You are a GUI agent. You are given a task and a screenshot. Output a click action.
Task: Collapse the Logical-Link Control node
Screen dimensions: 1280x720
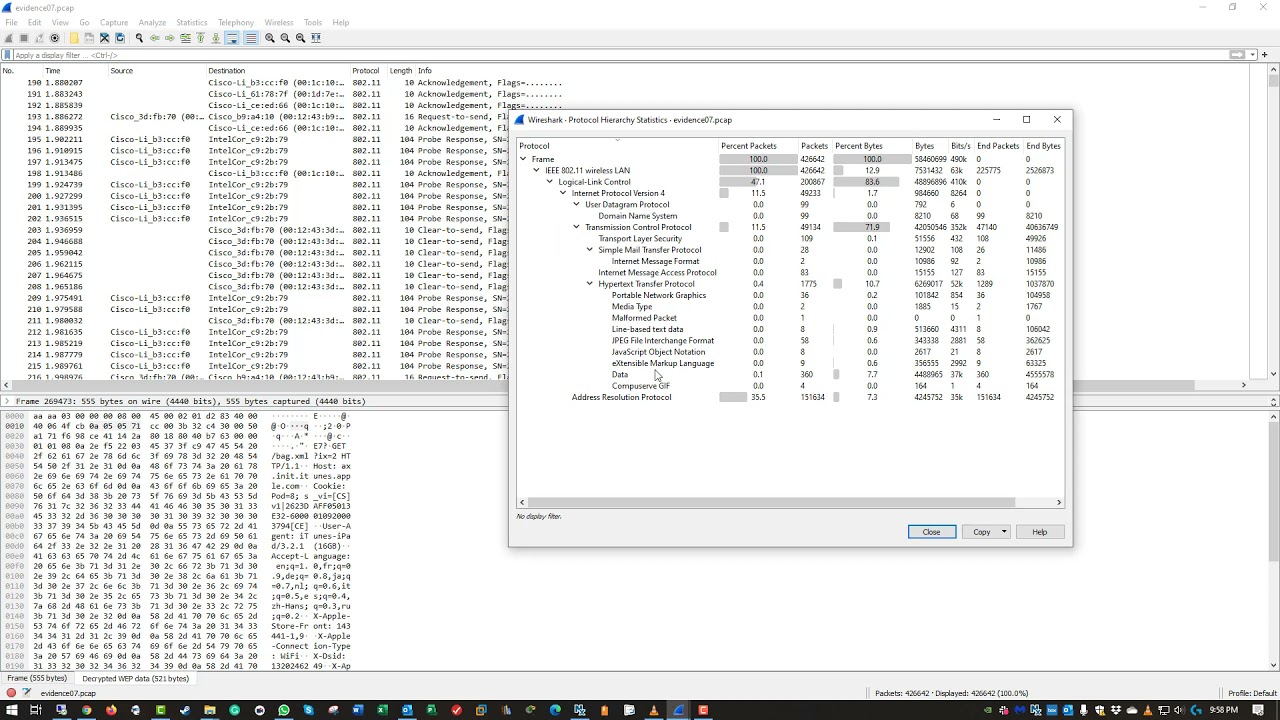pos(549,182)
